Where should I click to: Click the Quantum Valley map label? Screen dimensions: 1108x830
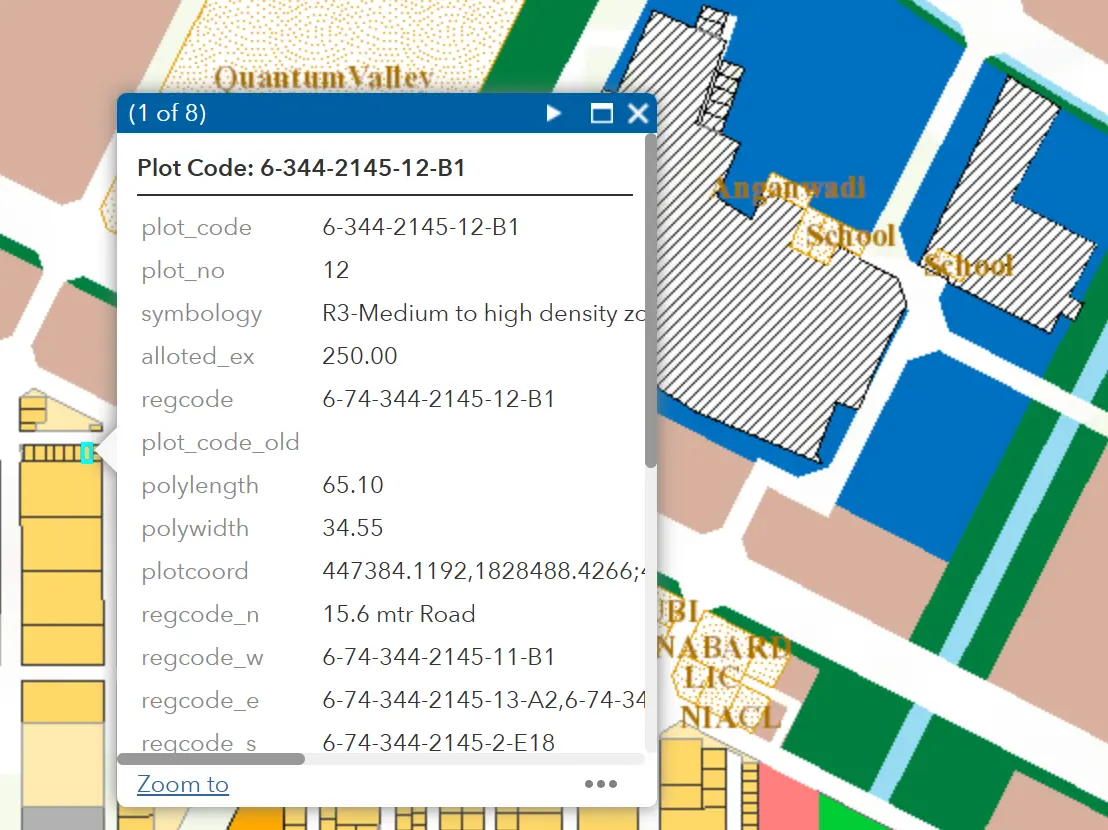tap(323, 77)
